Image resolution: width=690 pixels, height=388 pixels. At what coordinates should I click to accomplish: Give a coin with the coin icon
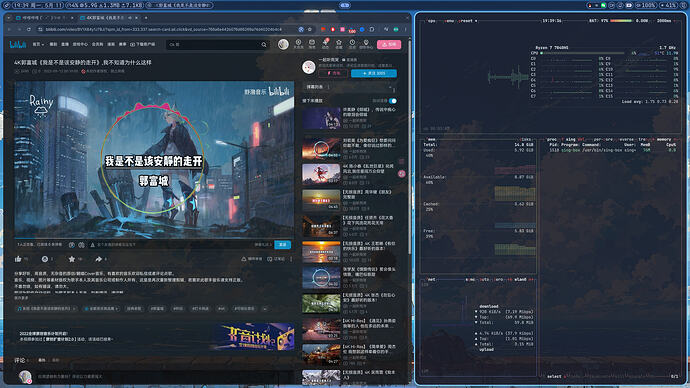44,259
